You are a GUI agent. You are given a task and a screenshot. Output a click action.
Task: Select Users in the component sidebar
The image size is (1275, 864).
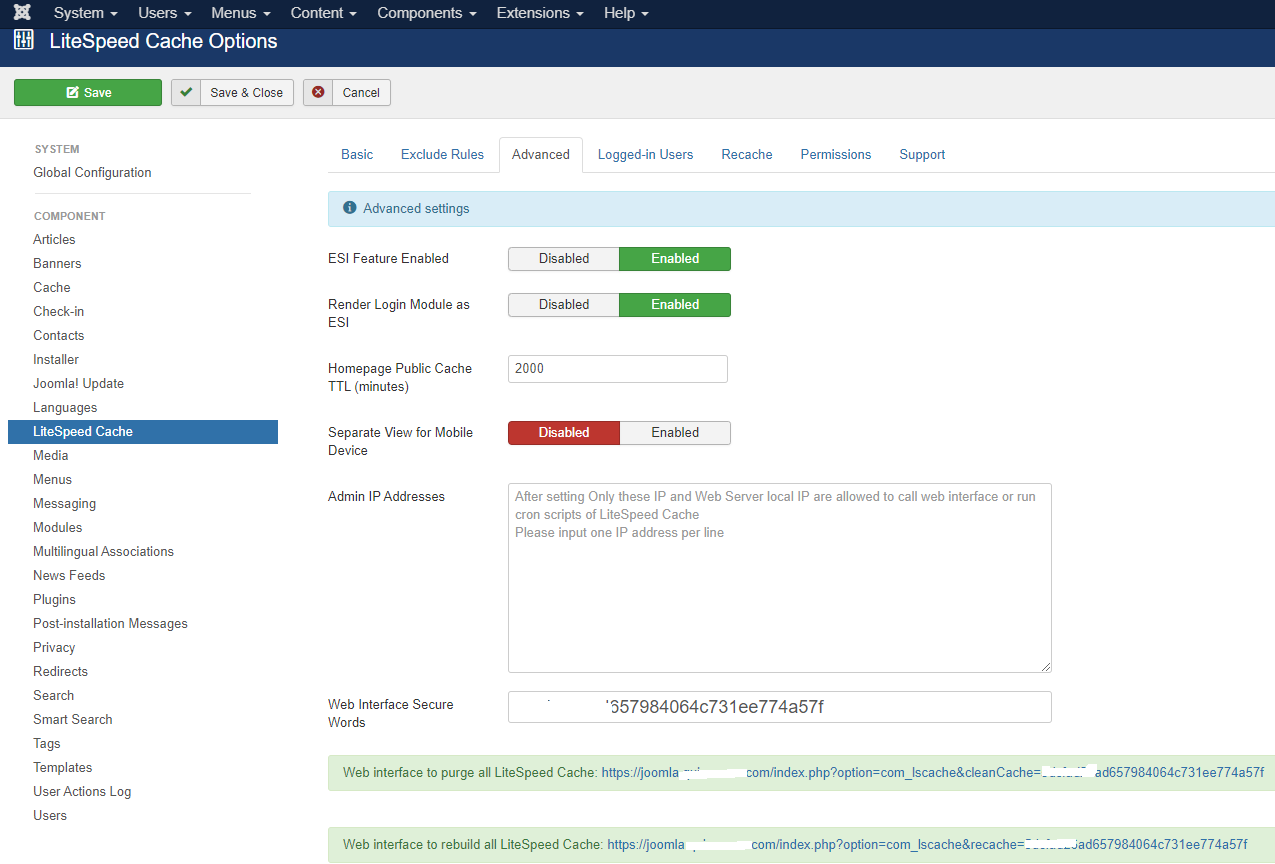click(x=50, y=815)
